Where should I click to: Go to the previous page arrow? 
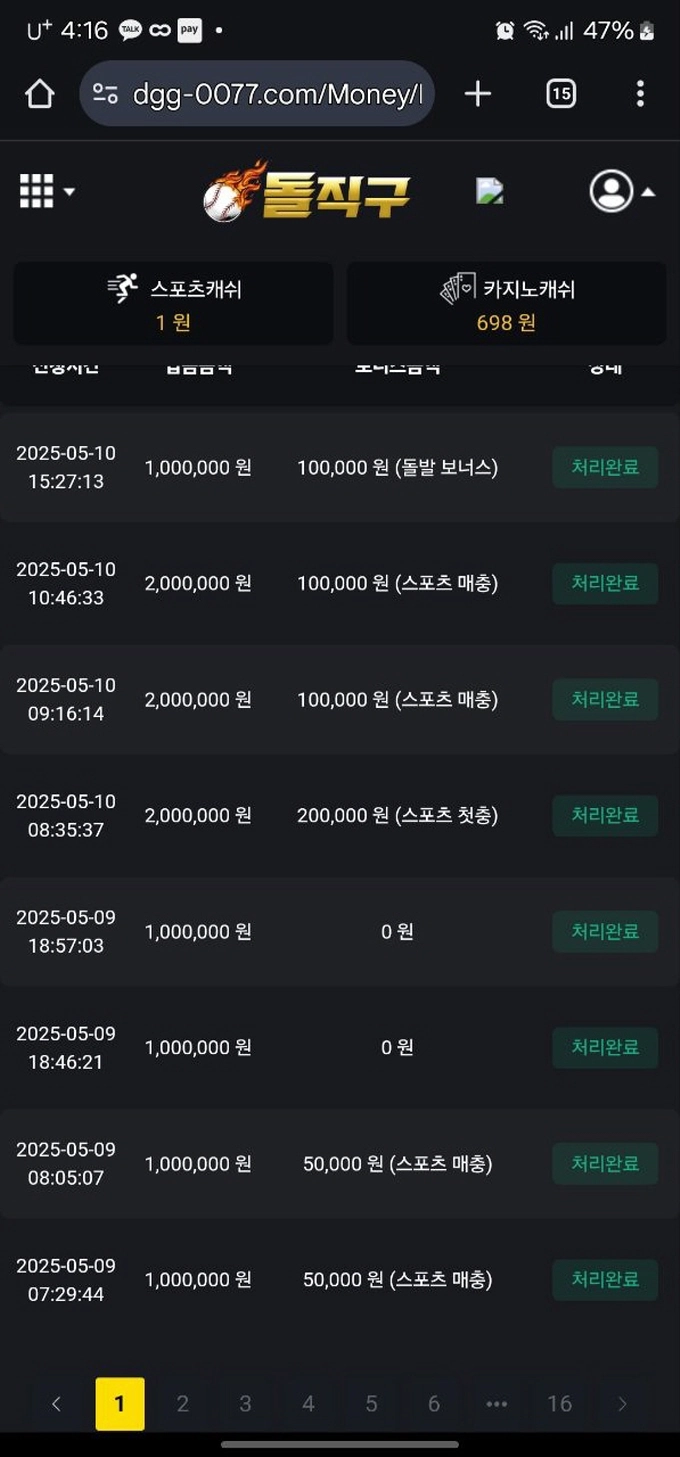point(56,1404)
